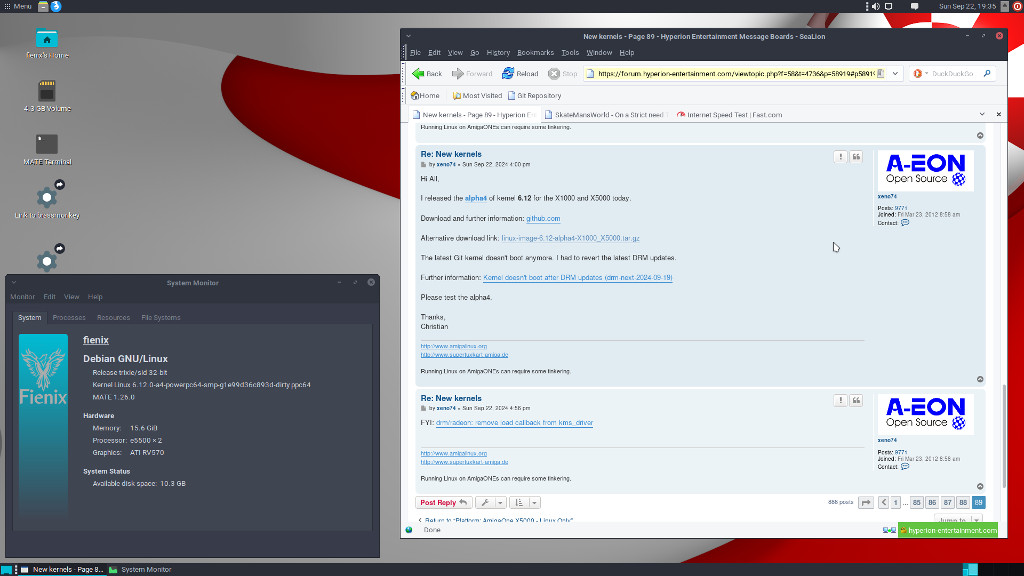Go to the previous page with the left chevron
This screenshot has width=1024, height=576.
(x=884, y=502)
